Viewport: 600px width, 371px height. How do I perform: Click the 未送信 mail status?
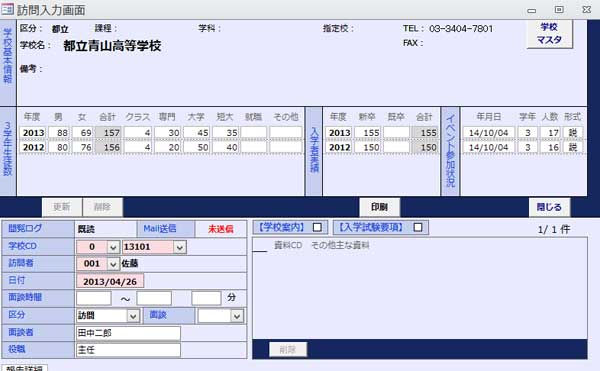coord(220,229)
